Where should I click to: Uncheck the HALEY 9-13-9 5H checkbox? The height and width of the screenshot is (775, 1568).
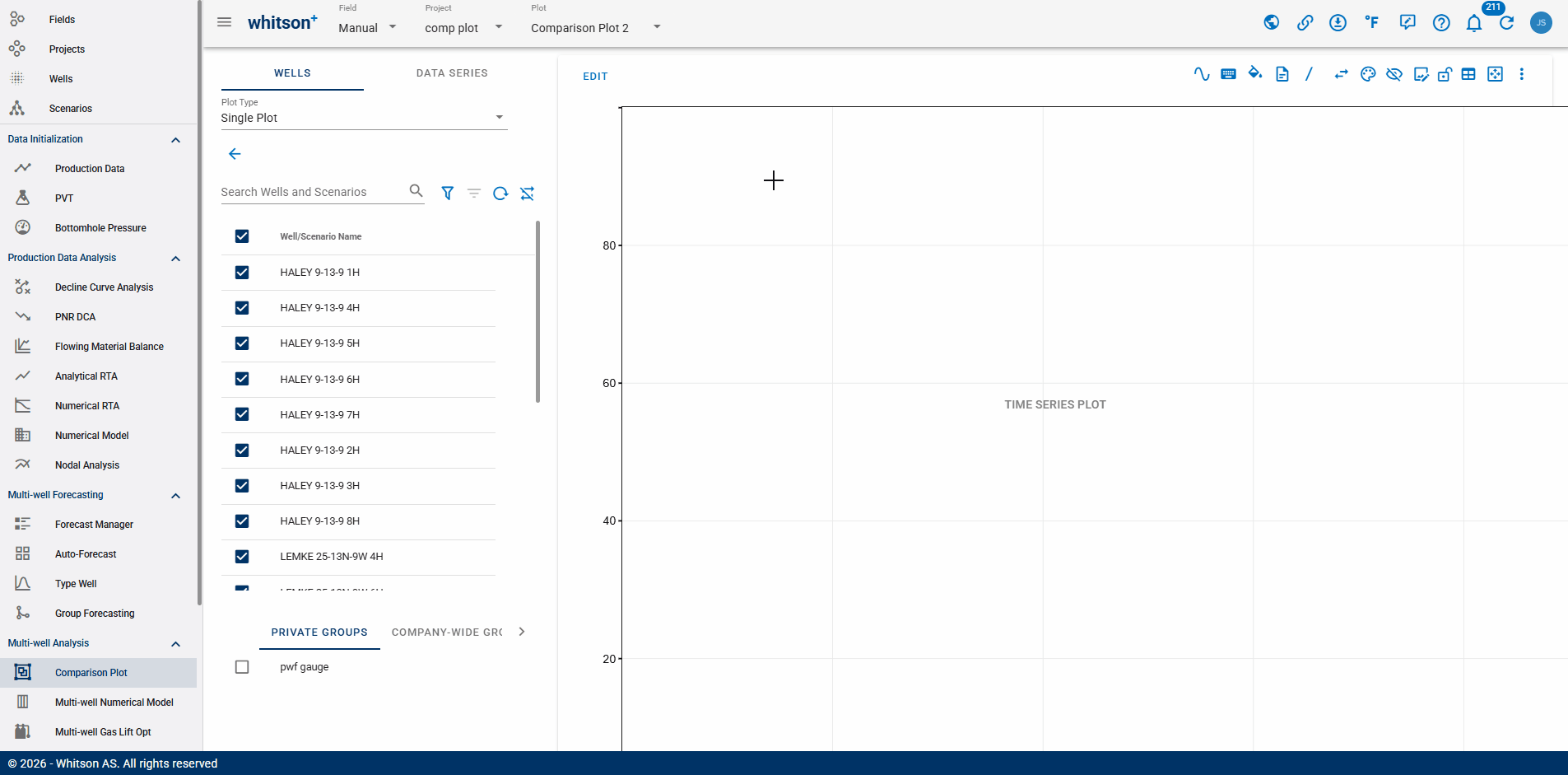coord(242,343)
